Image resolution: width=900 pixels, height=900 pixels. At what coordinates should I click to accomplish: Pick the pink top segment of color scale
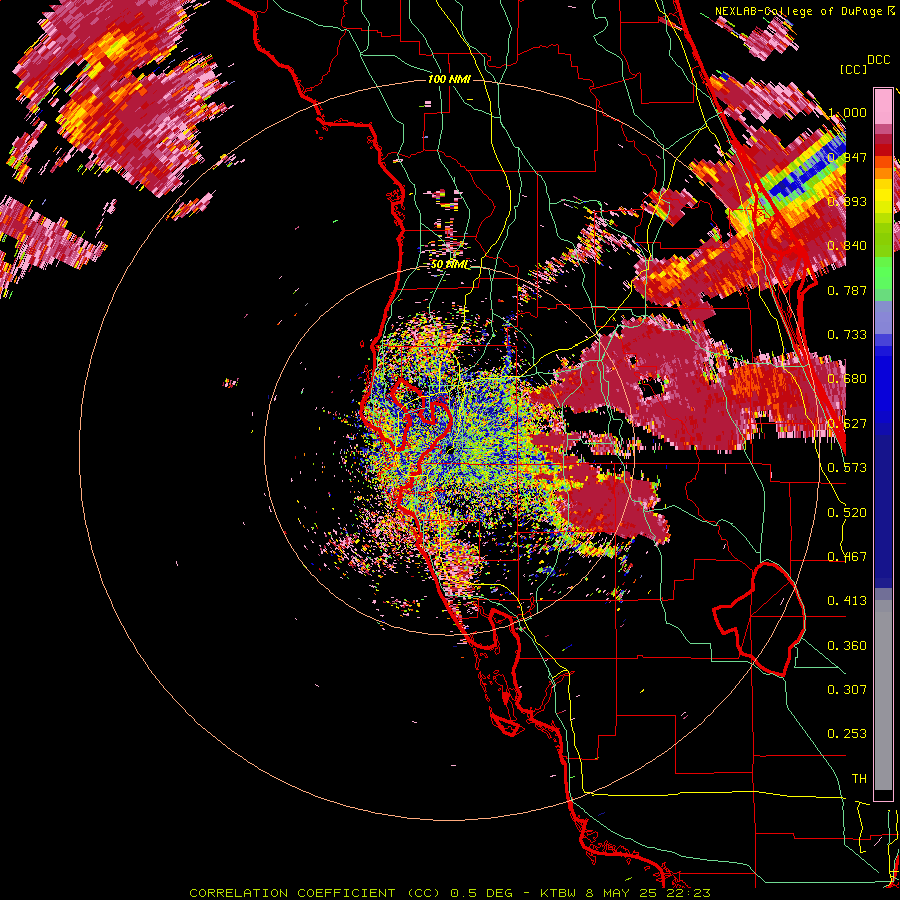coord(883,107)
